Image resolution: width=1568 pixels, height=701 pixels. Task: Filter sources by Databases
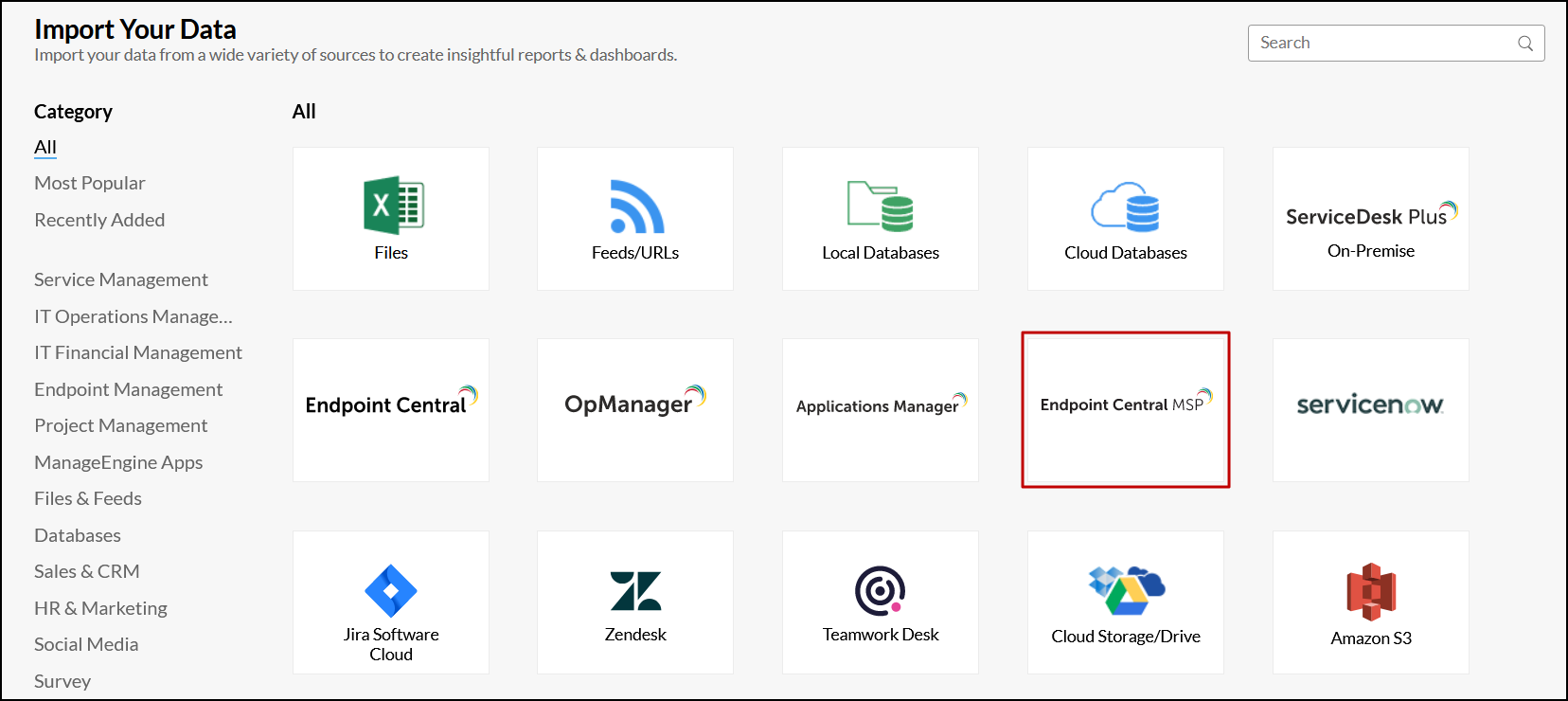click(78, 535)
